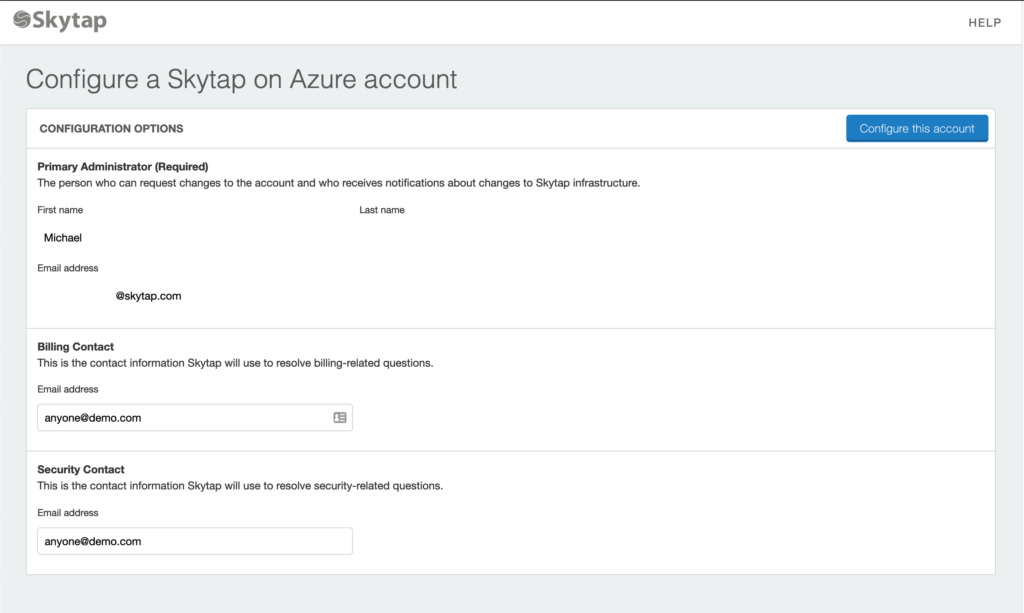Open the HELP link
Image resolution: width=1024 pixels, height=613 pixels.
(x=984, y=23)
